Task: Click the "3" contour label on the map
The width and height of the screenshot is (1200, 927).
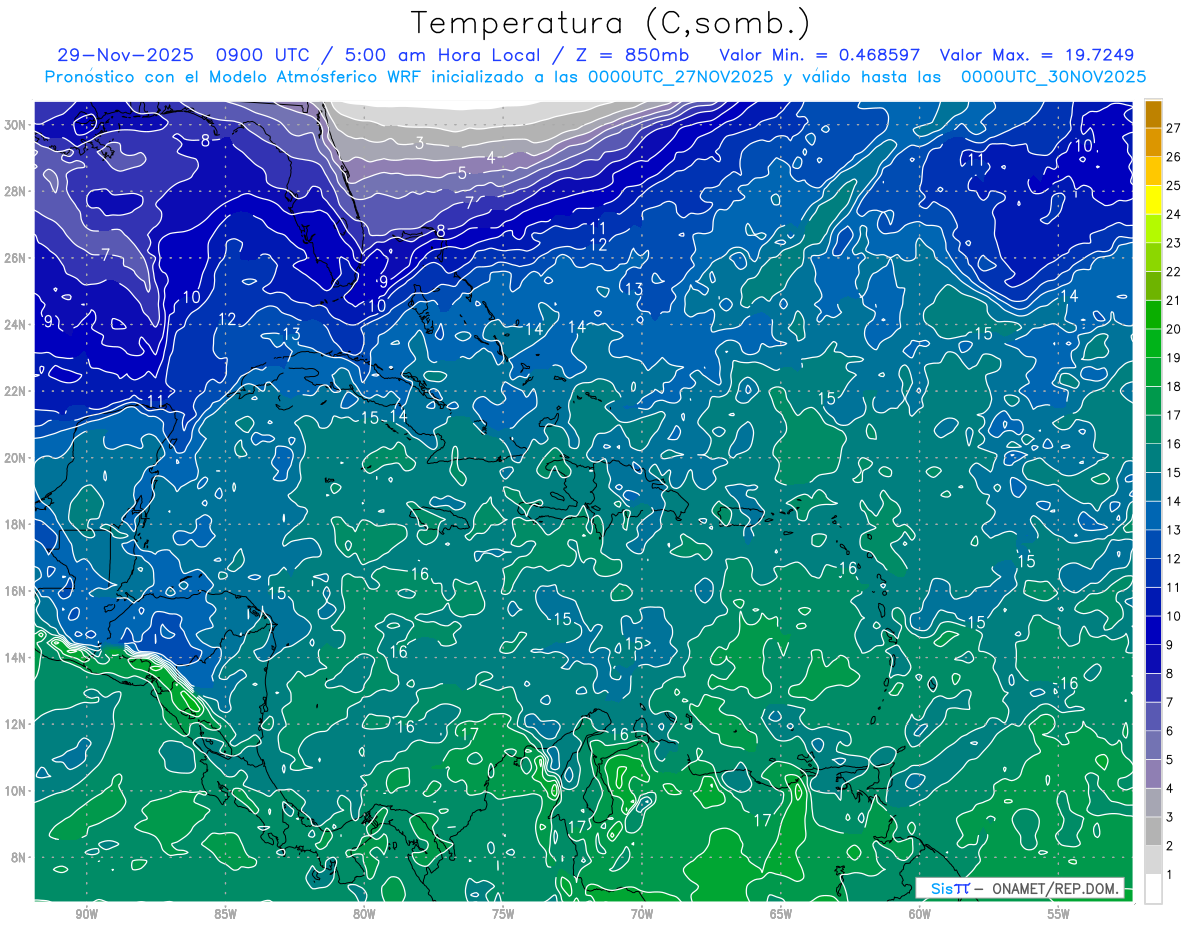Action: pos(420,143)
